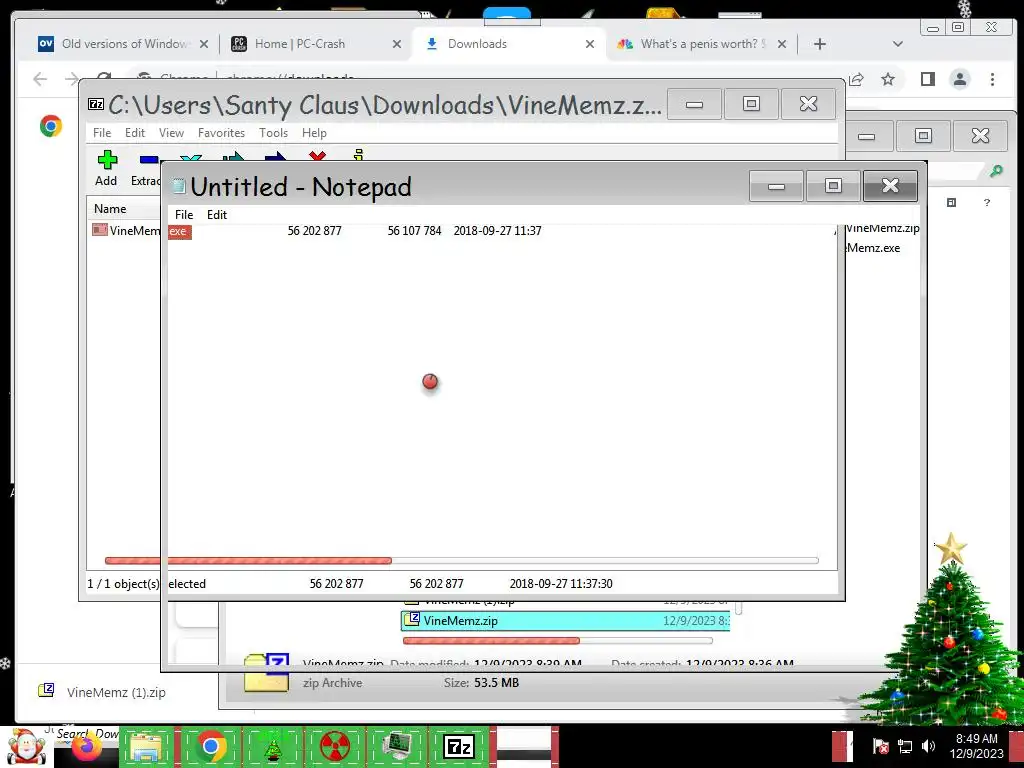Open Notepad's Edit menu
Image resolution: width=1024 pixels, height=768 pixels.
click(x=217, y=215)
